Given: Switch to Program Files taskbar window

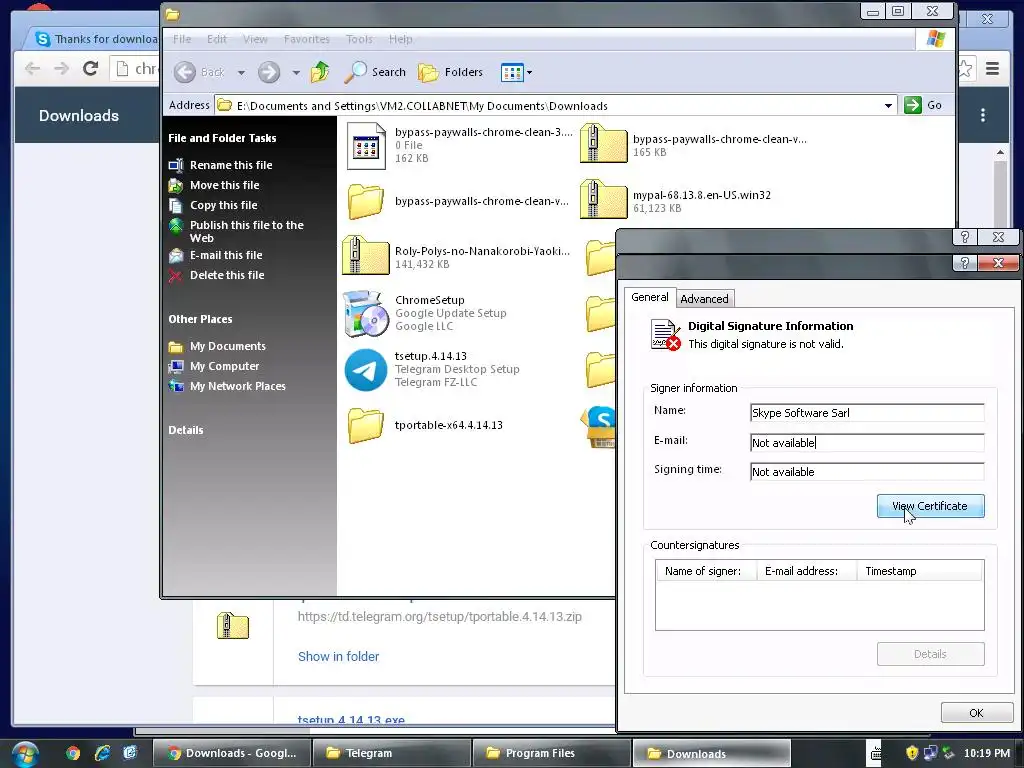Looking at the screenshot, I should (552, 753).
